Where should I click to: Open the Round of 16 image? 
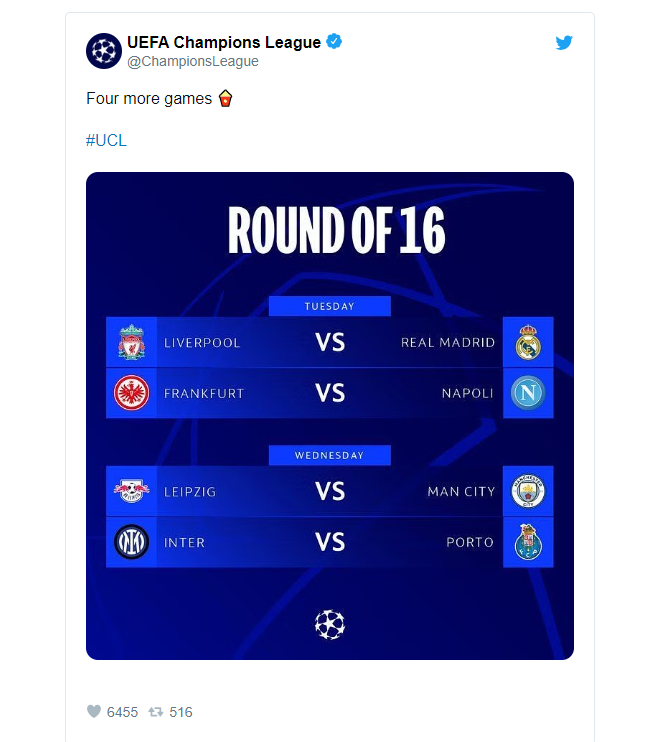pos(330,416)
